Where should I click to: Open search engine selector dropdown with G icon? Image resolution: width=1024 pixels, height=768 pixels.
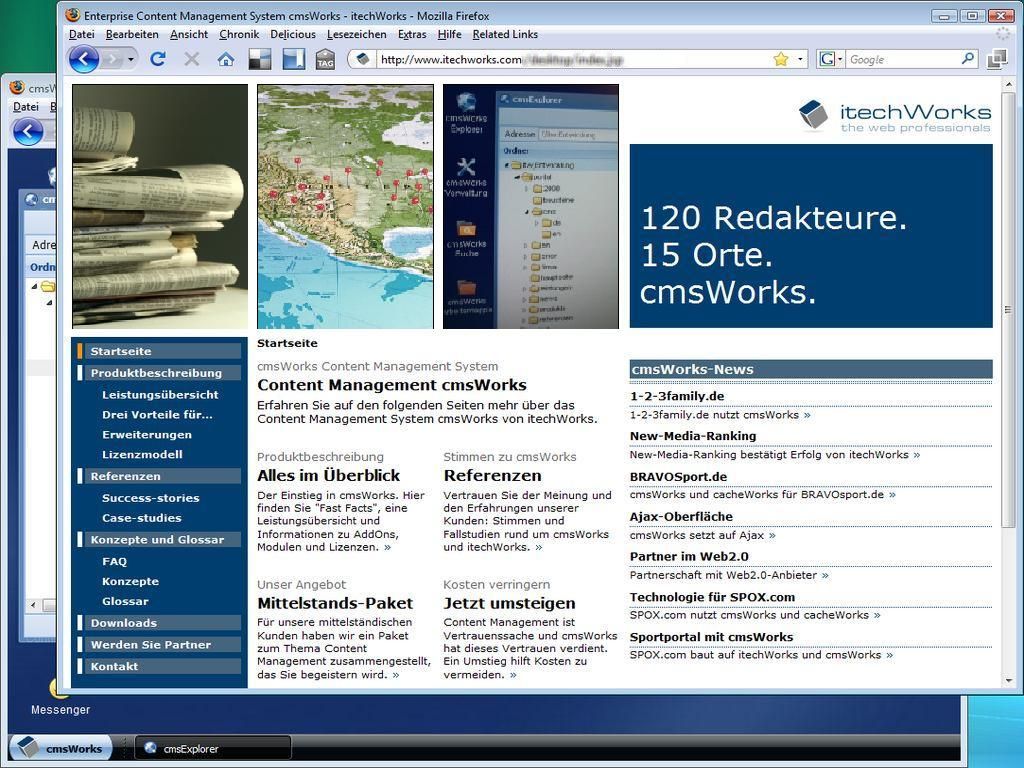(831, 59)
